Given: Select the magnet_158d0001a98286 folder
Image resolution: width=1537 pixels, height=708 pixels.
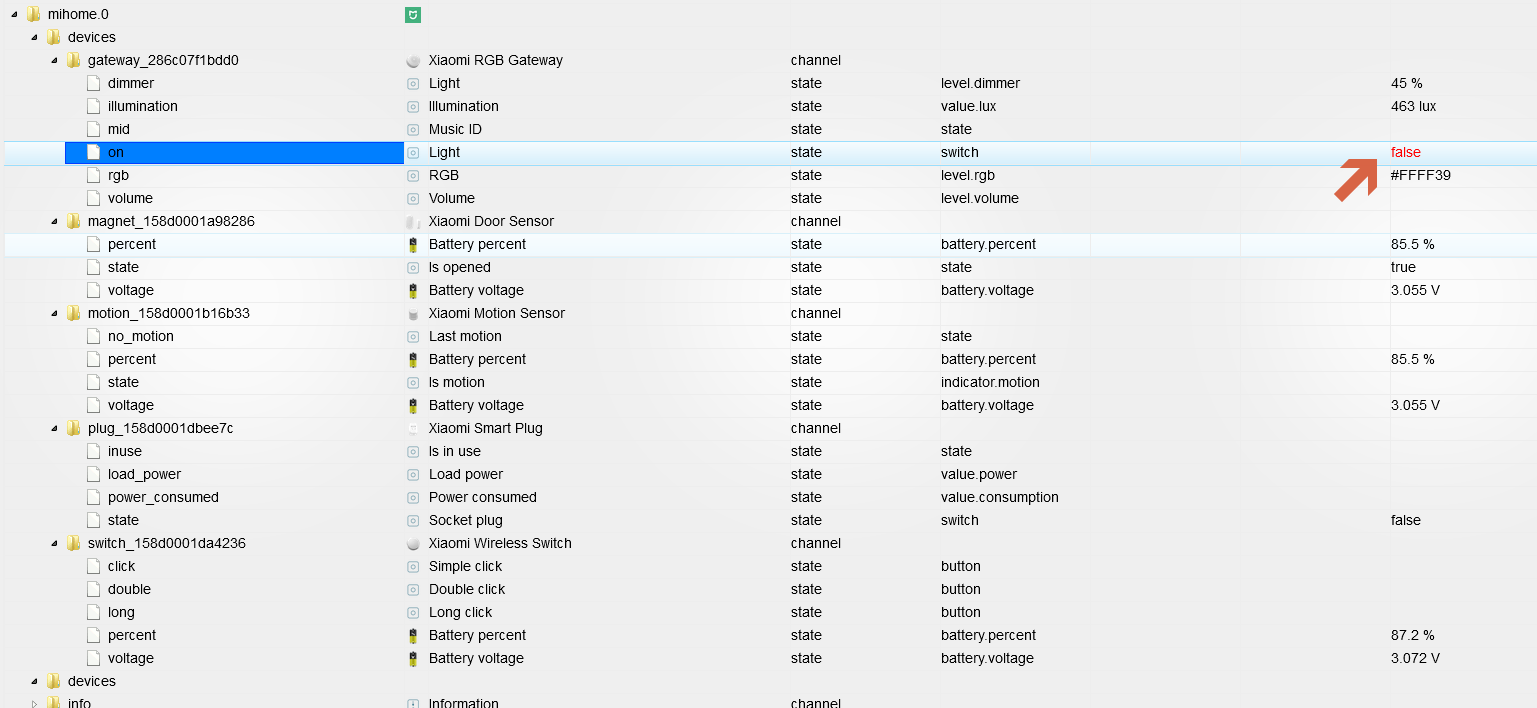Looking at the screenshot, I should click(171, 221).
